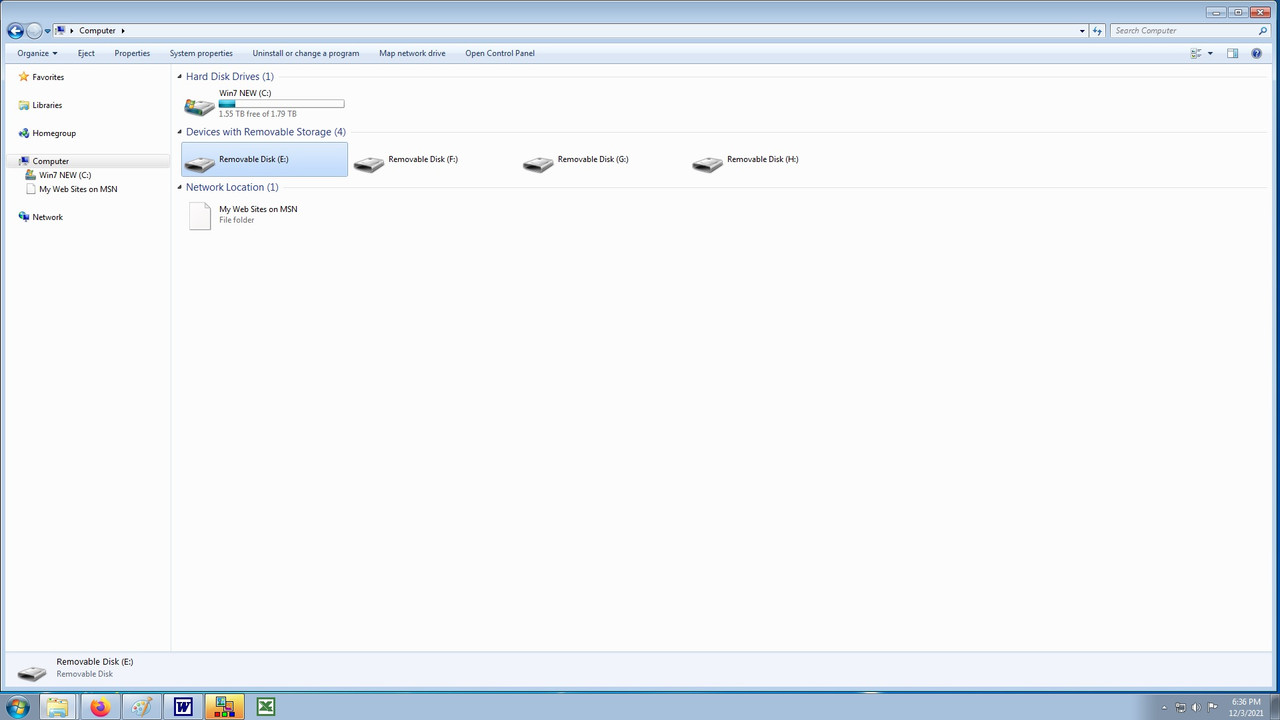This screenshot has width=1280, height=720.
Task: Open the address bar previous locations dropdown
Action: click(1082, 31)
